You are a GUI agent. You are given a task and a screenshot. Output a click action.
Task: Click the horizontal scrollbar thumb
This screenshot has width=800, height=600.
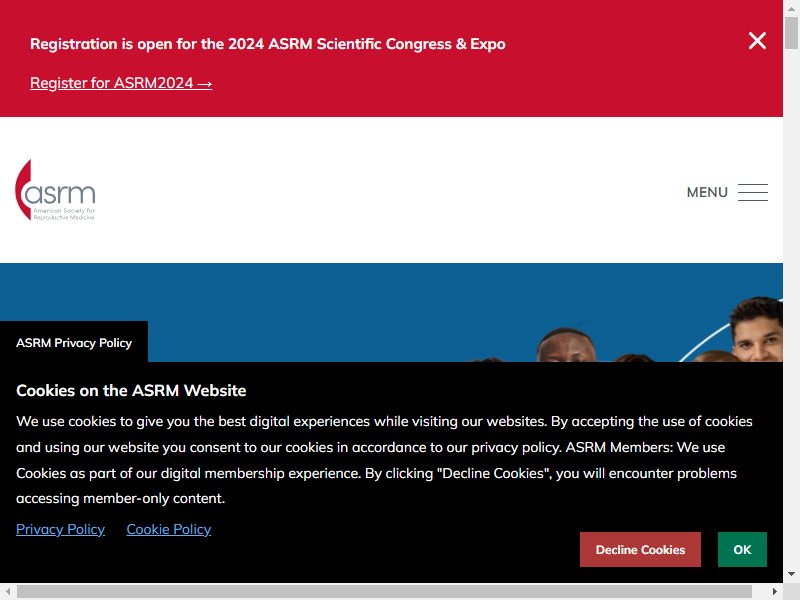coord(384,592)
